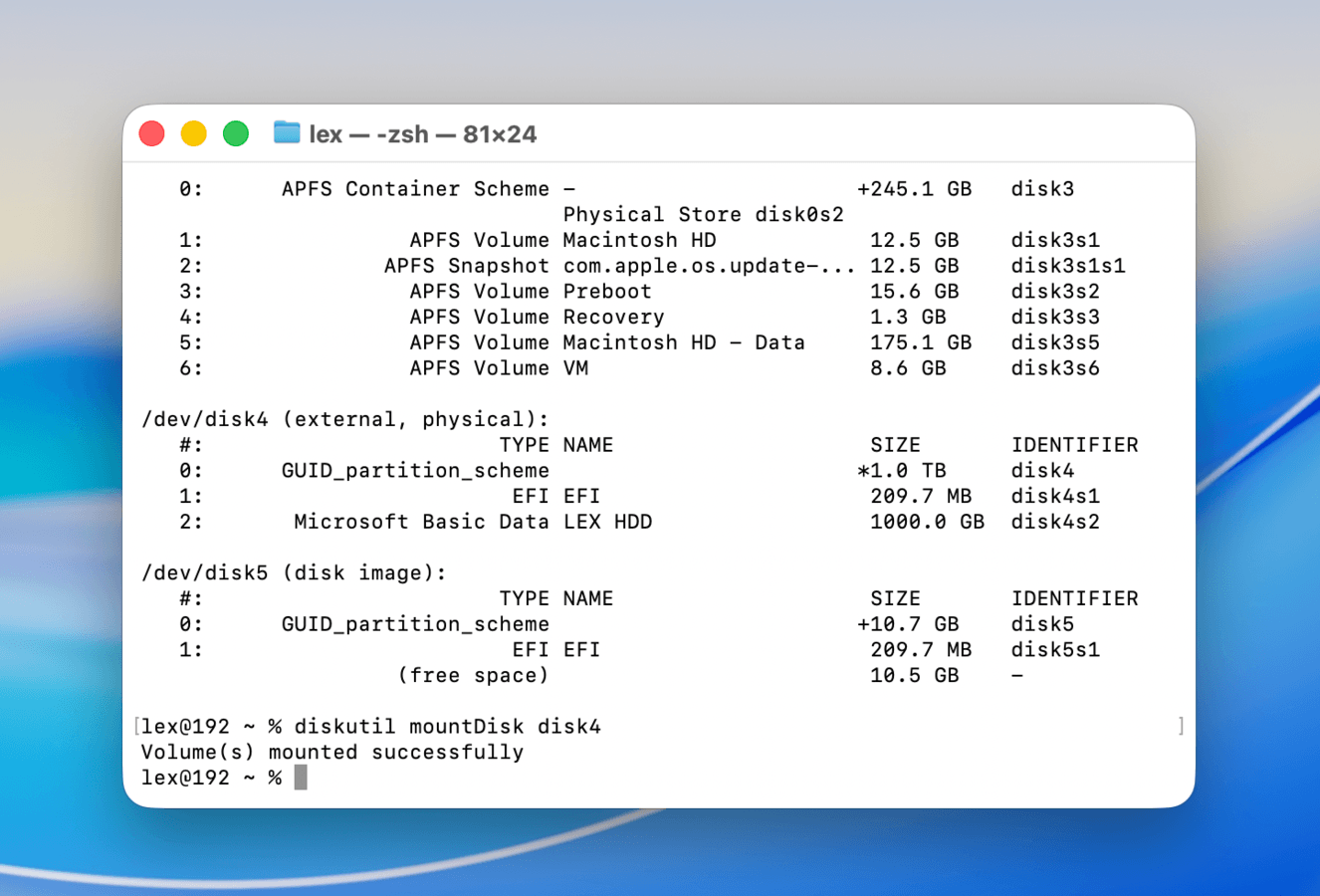
Task: Click the blinking terminal cursor block
Action: [x=300, y=778]
